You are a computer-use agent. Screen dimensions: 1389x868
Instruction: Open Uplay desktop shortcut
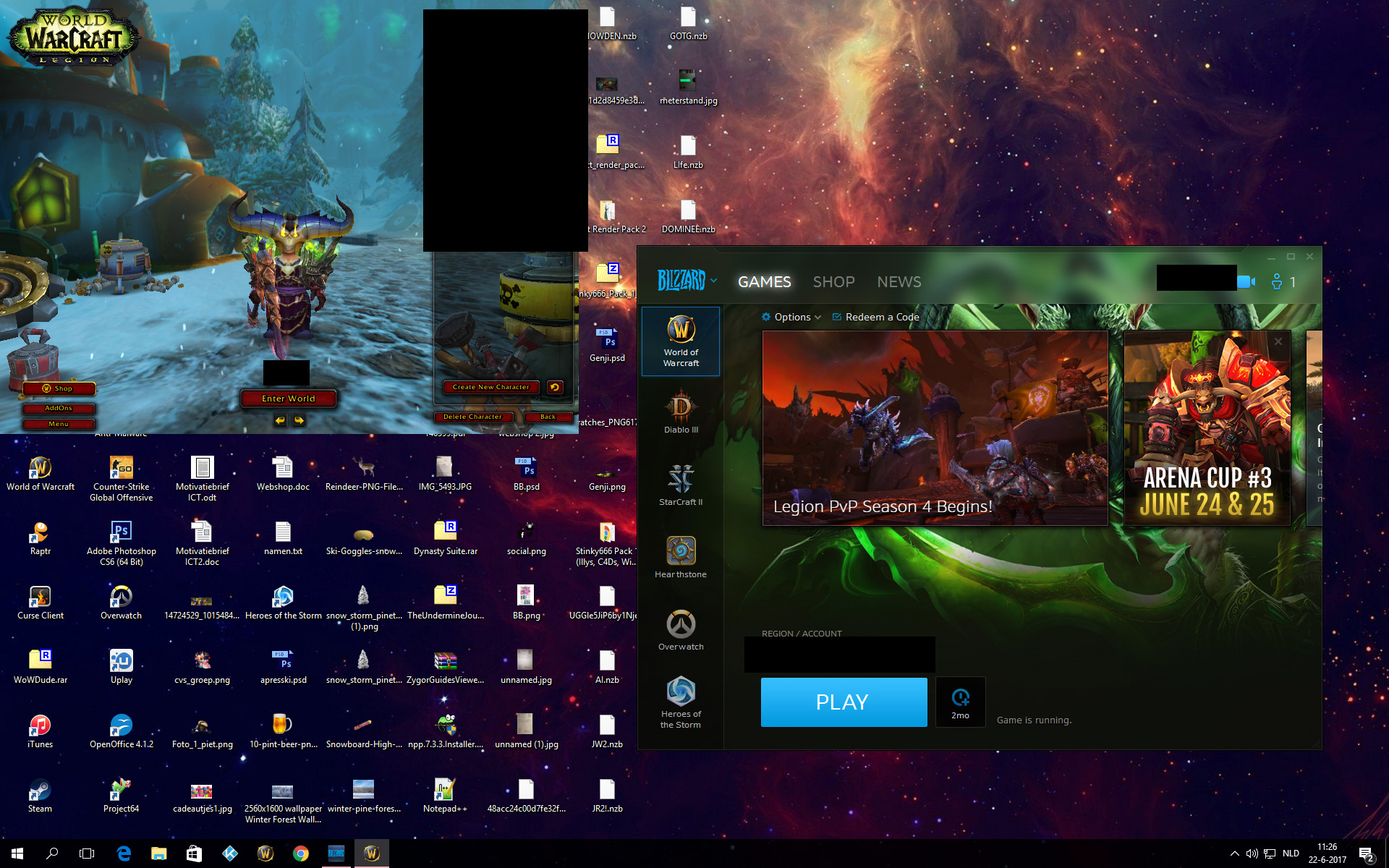[x=121, y=667]
